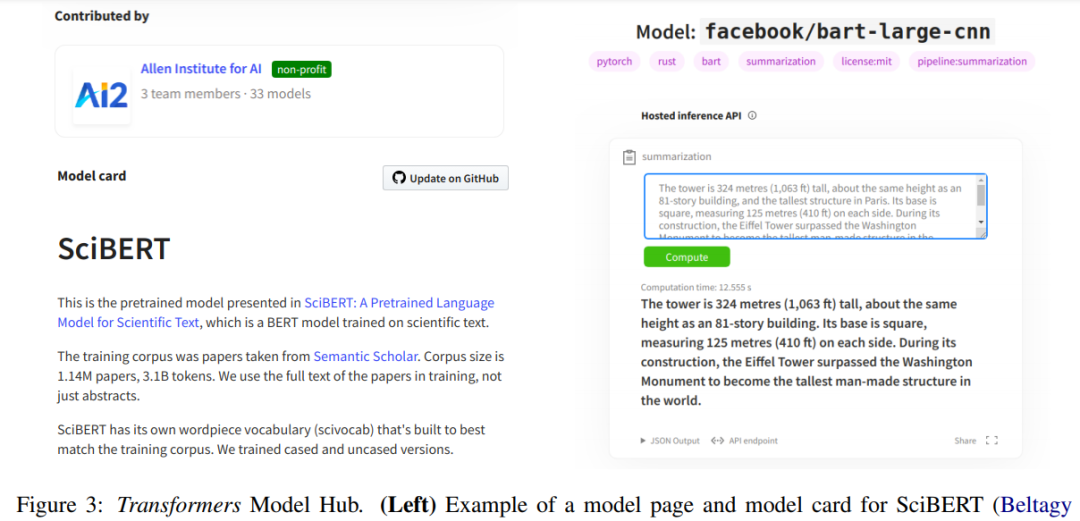The width and height of the screenshot is (1080, 521).
Task: Click the Model card label
Action: (x=92, y=176)
